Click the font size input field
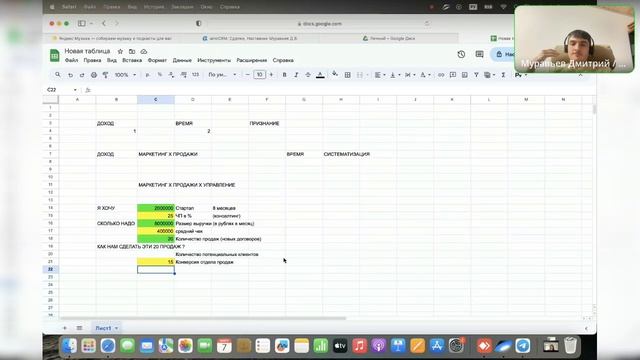The image size is (640, 360). coord(259,75)
